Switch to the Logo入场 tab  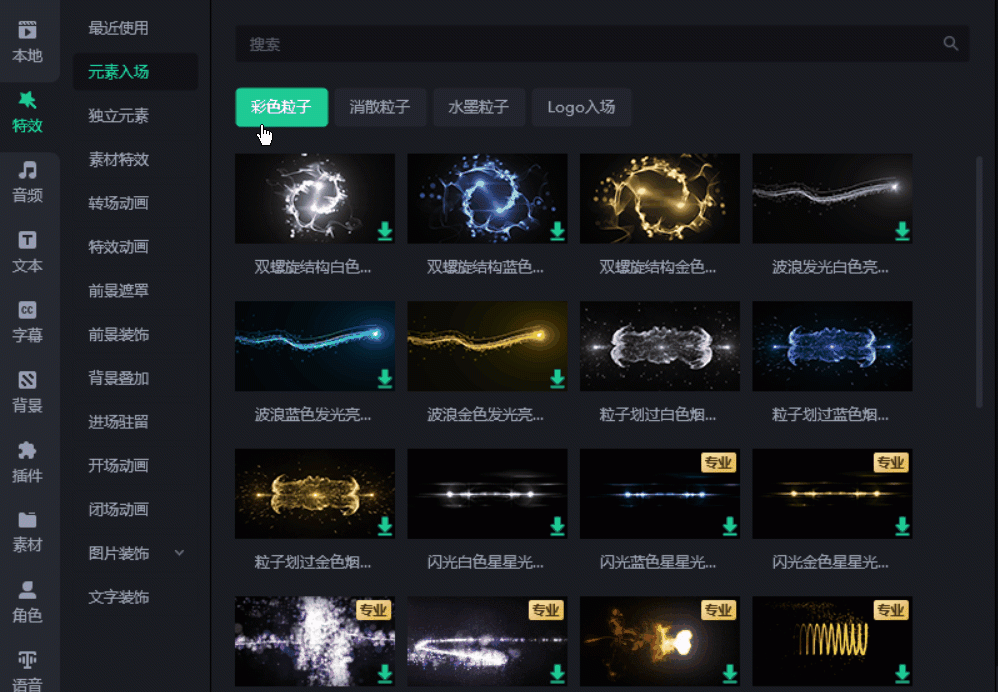[581, 107]
